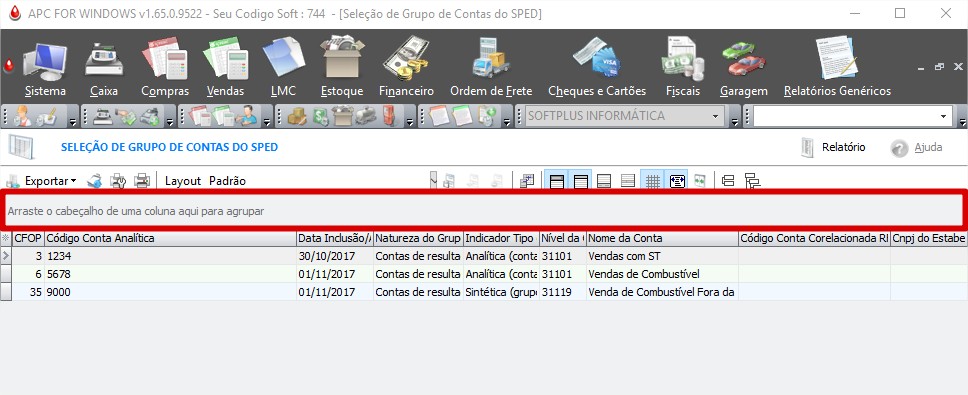
Task: Sort by Data Inclusão column header
Action: [335, 238]
